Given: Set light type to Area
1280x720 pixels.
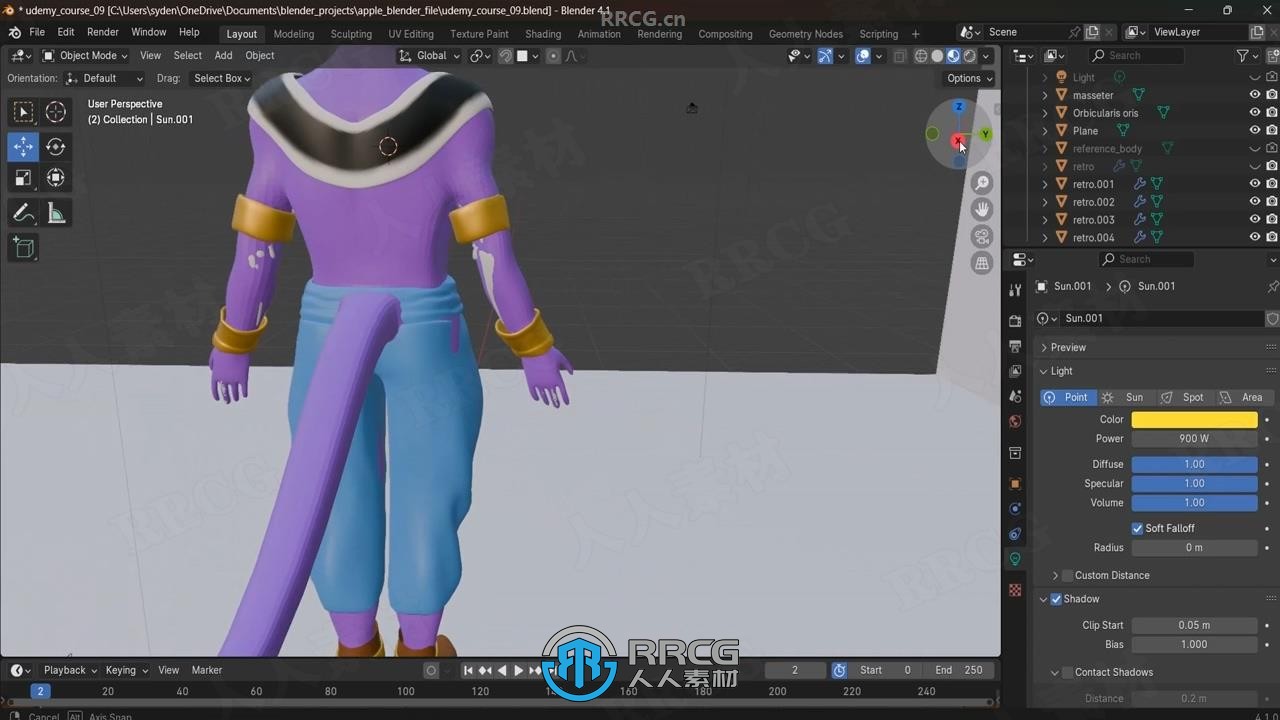Looking at the screenshot, I should tap(1242, 397).
